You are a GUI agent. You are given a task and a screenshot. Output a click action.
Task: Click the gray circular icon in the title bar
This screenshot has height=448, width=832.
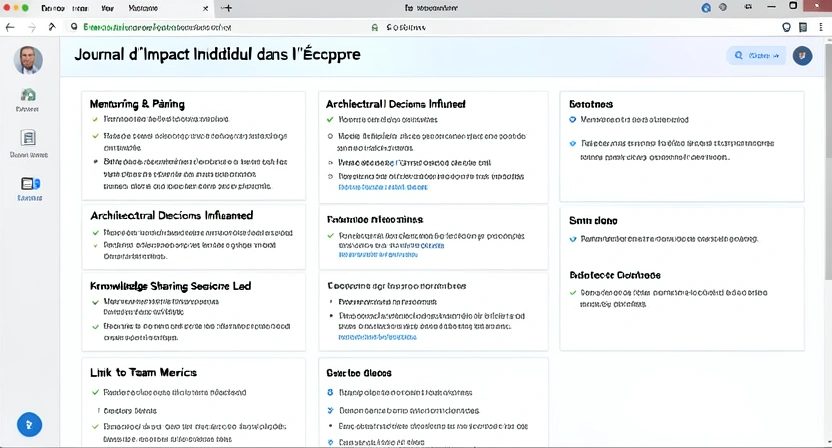pyautogui.click(x=723, y=7)
